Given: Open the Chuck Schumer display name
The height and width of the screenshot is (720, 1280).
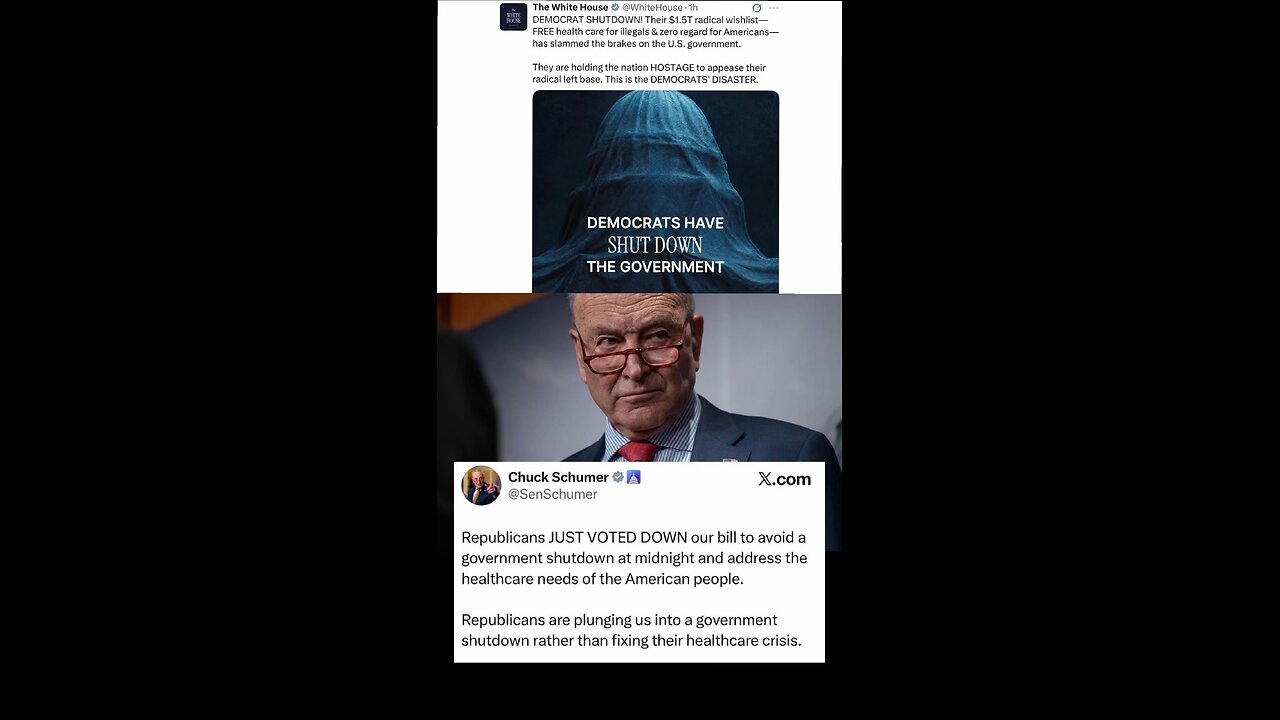Looking at the screenshot, I should (558, 477).
